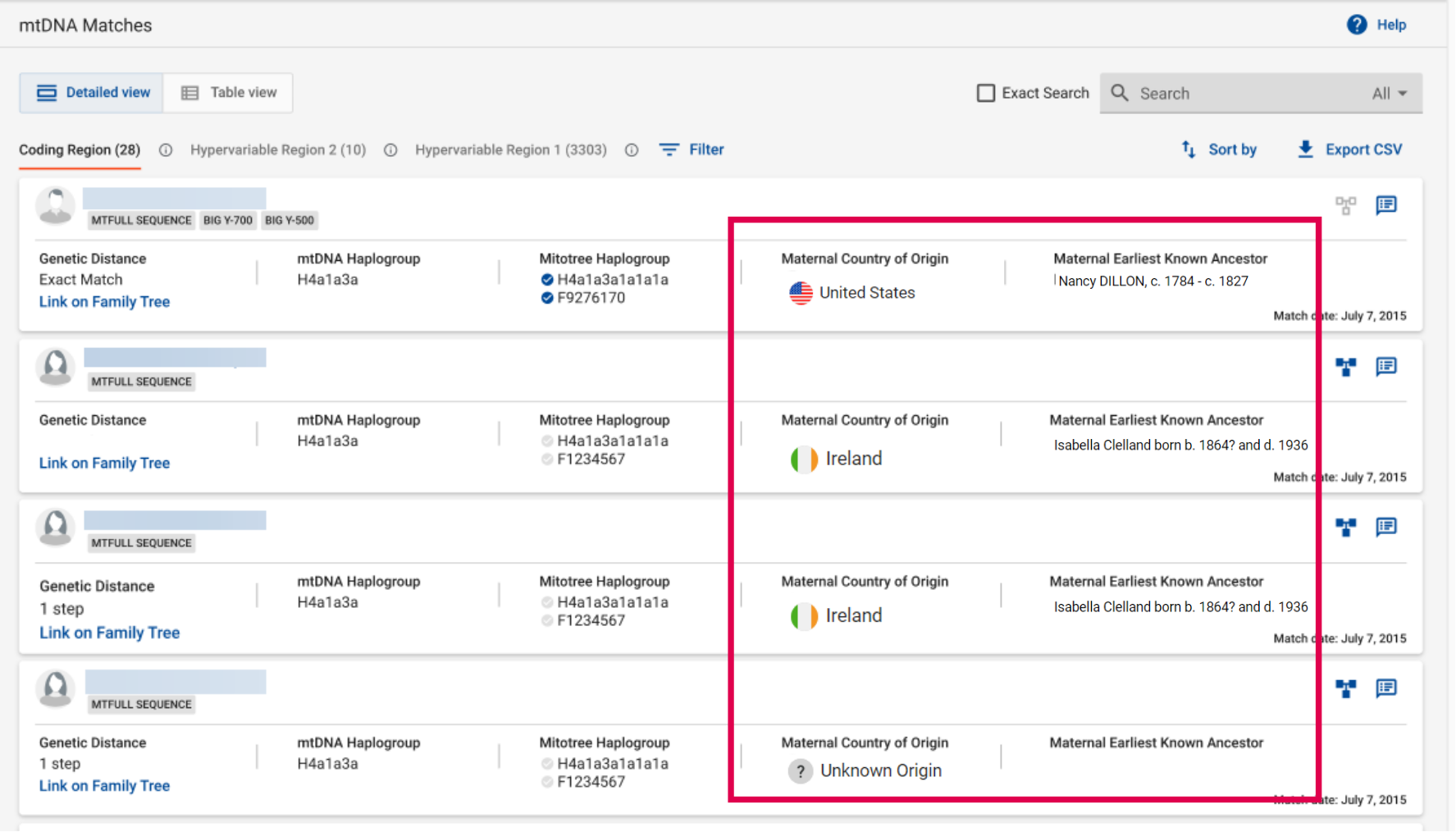This screenshot has width=1456, height=832.
Task: Click info icon next to Hypervariable Region 1
Action: (x=632, y=150)
